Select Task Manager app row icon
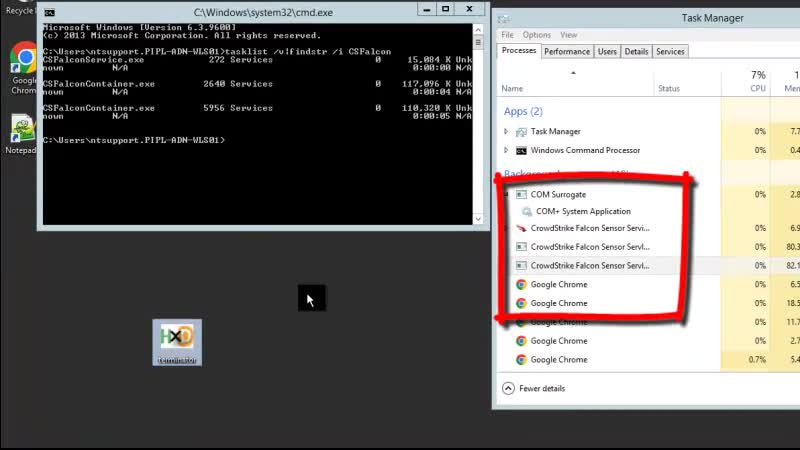 [x=521, y=132]
